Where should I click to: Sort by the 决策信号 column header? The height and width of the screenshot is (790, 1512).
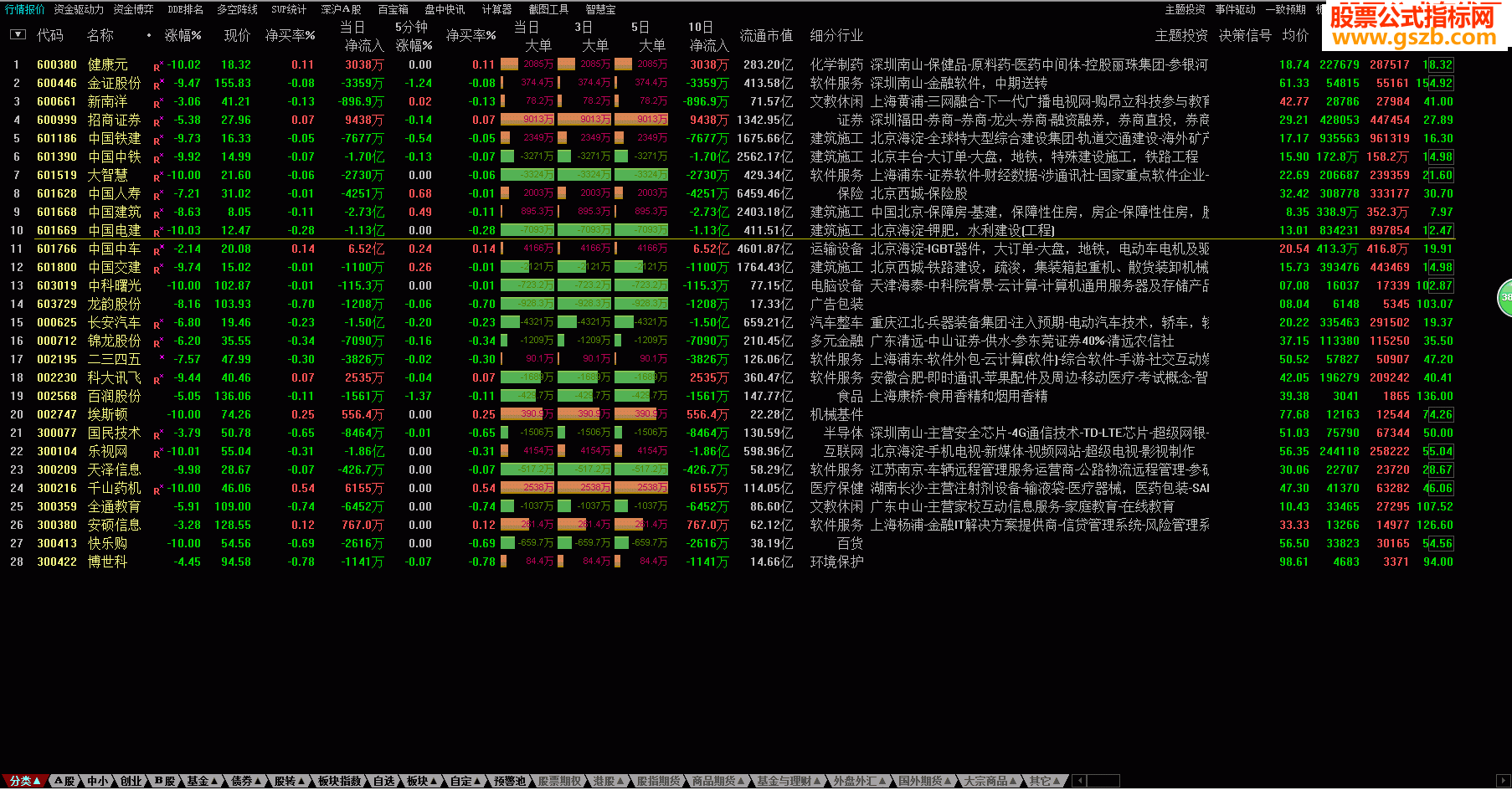click(x=1245, y=35)
